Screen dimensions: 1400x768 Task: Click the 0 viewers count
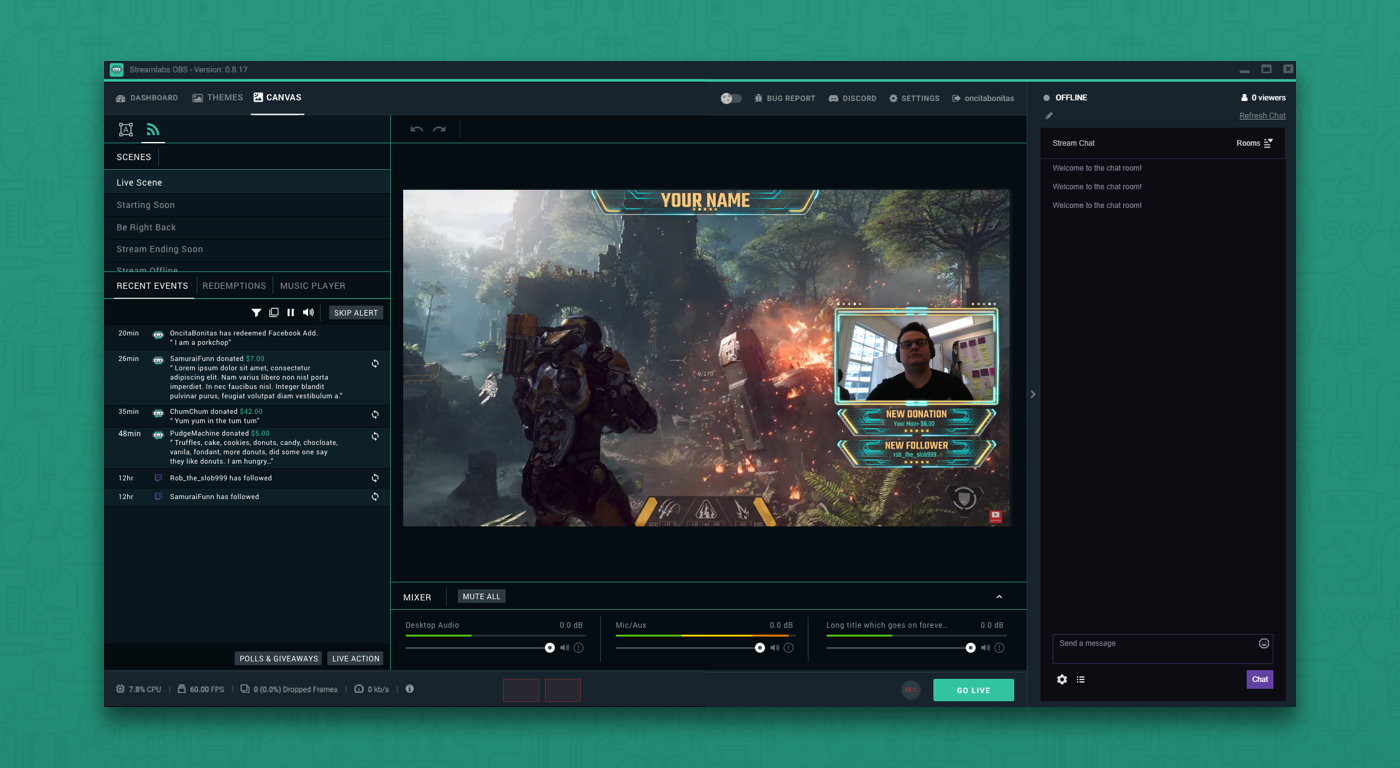(1263, 98)
